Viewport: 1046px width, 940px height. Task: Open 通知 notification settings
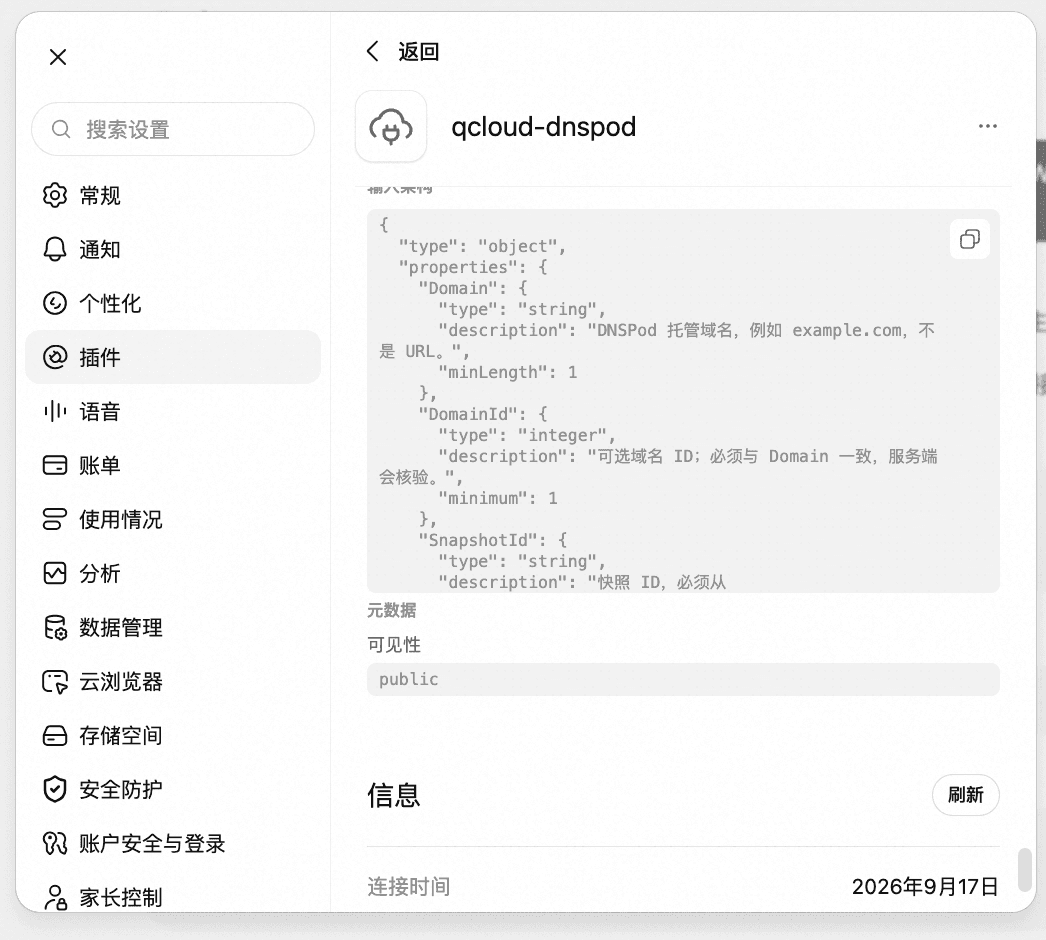[173, 250]
